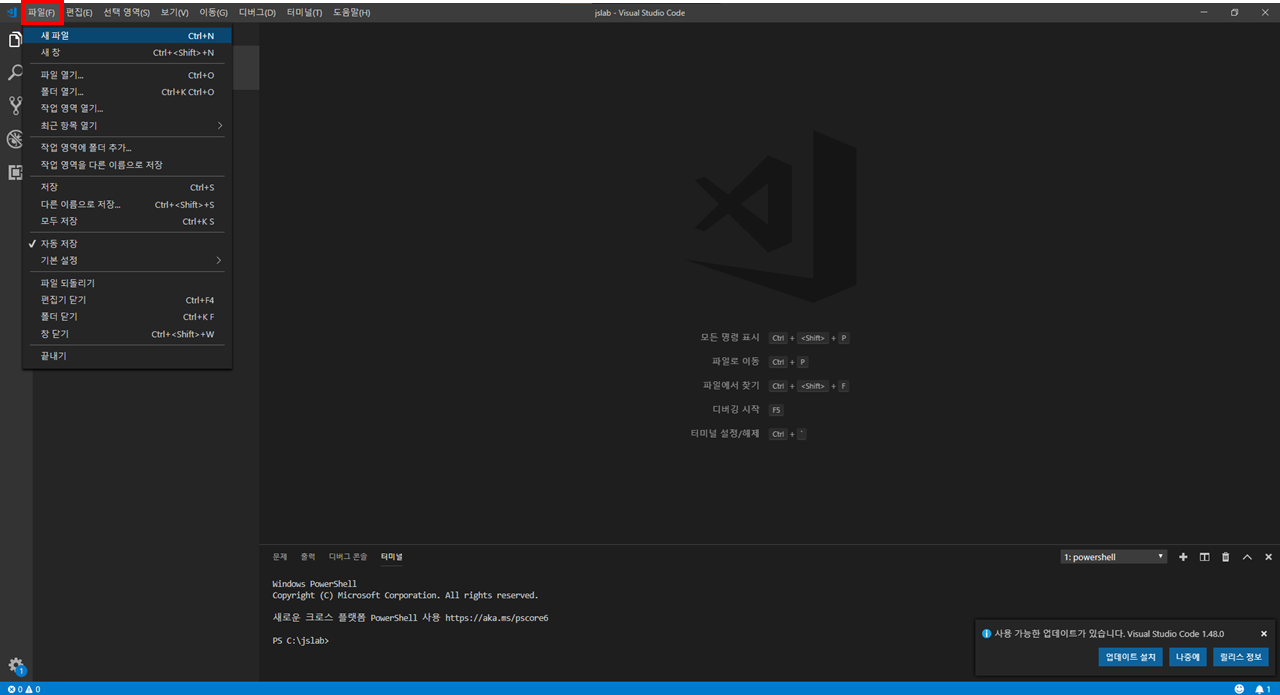Screen dimensions: 1280x695
Task: Open the Explorer view in activity bar
Action: [15, 40]
